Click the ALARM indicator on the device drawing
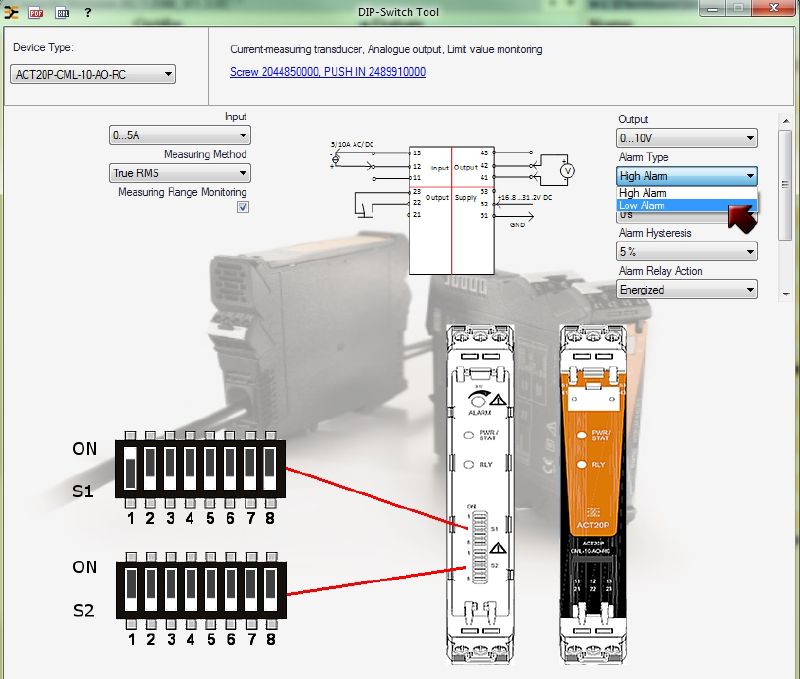The width and height of the screenshot is (800, 679). tap(481, 405)
